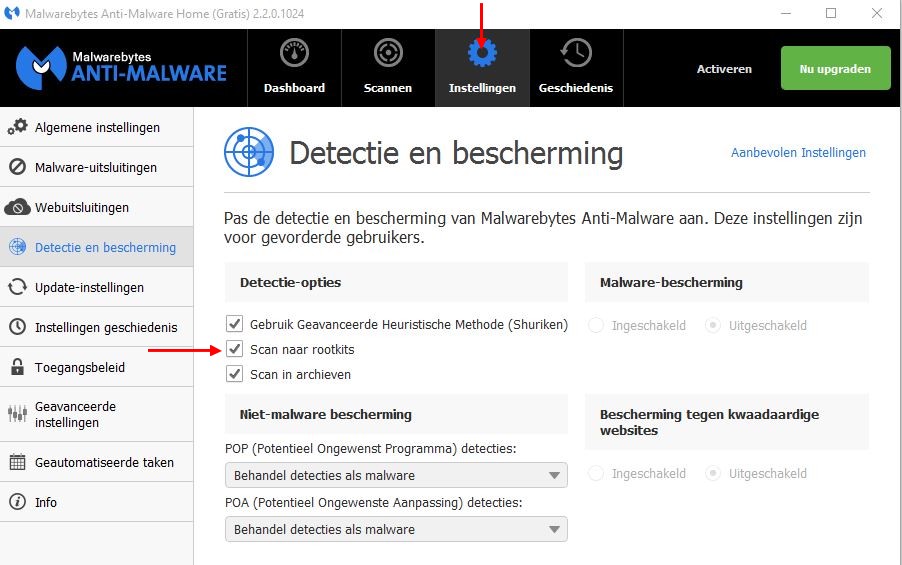Screen dimensions: 902x565
Task: Open Info in sidebar
Action: (97, 502)
